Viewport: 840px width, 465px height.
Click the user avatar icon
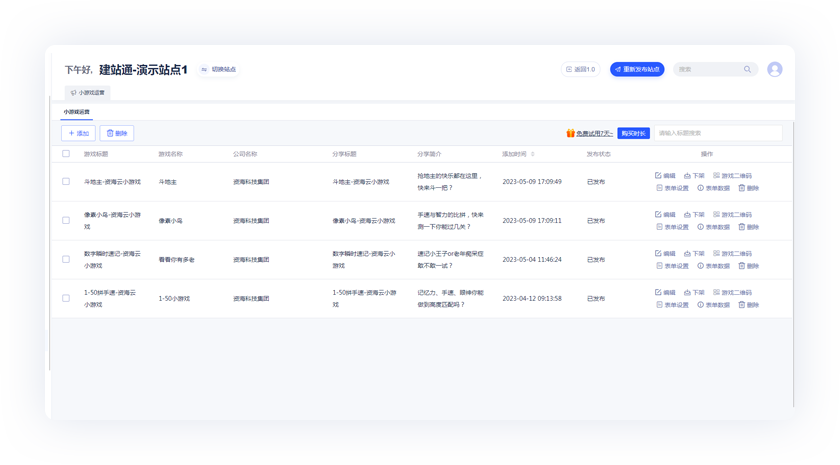click(x=774, y=69)
